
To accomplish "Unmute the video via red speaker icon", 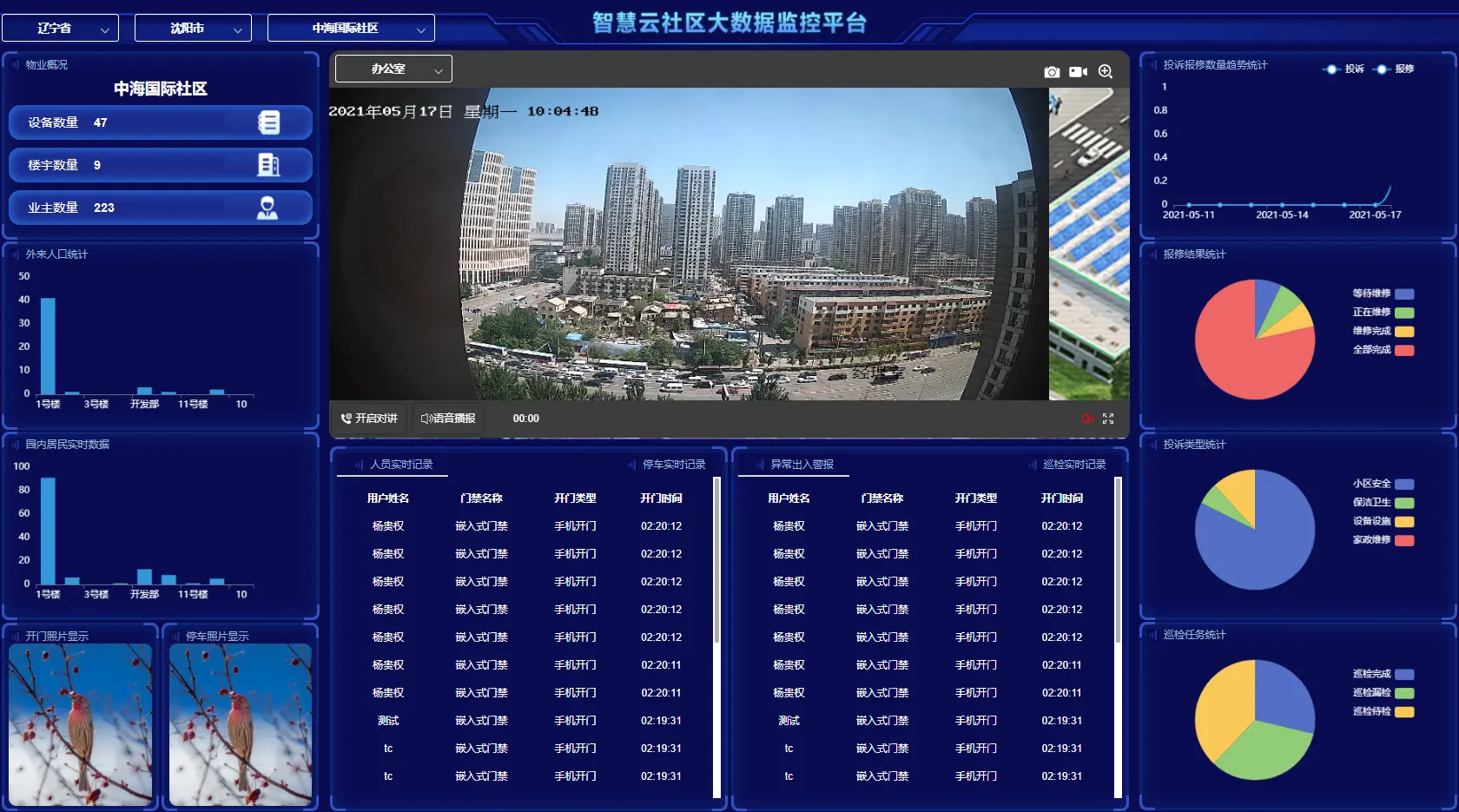I will pyautogui.click(x=1087, y=419).
